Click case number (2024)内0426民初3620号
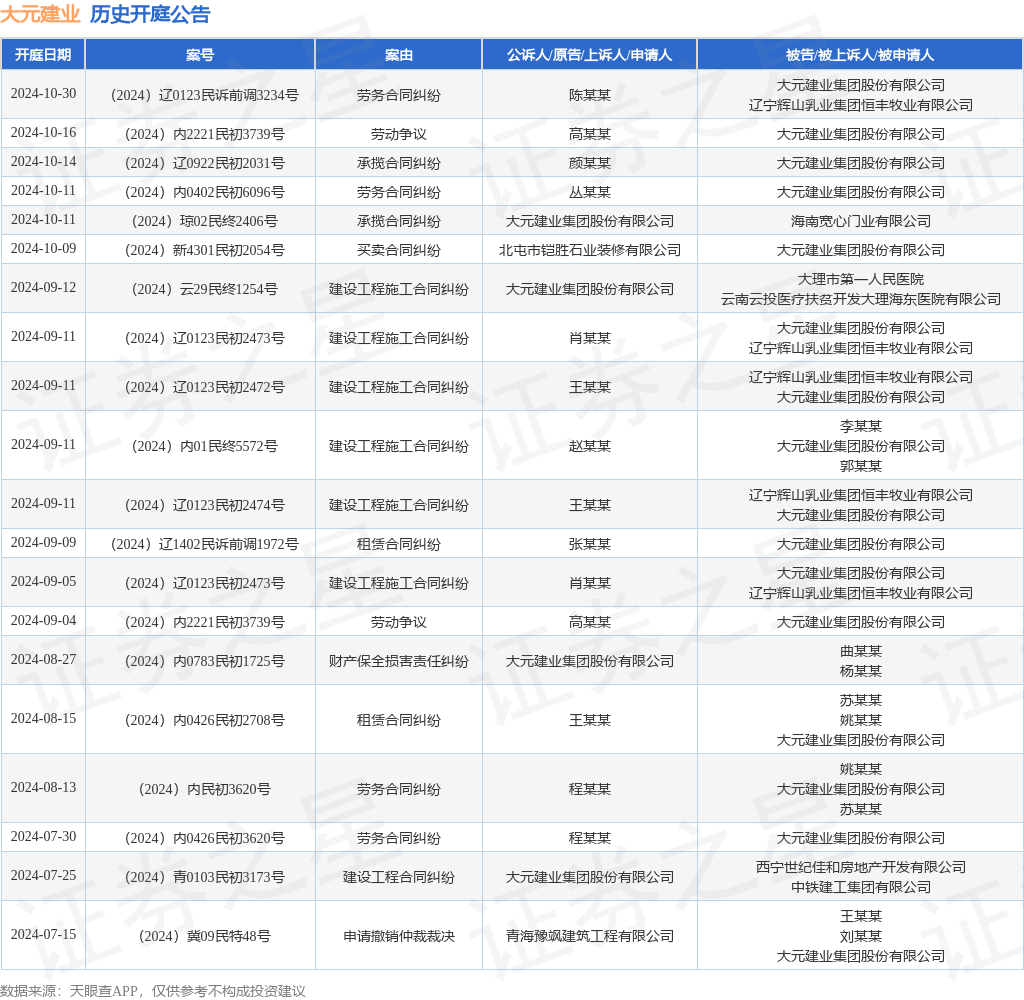This screenshot has width=1024, height=1000. 204,839
